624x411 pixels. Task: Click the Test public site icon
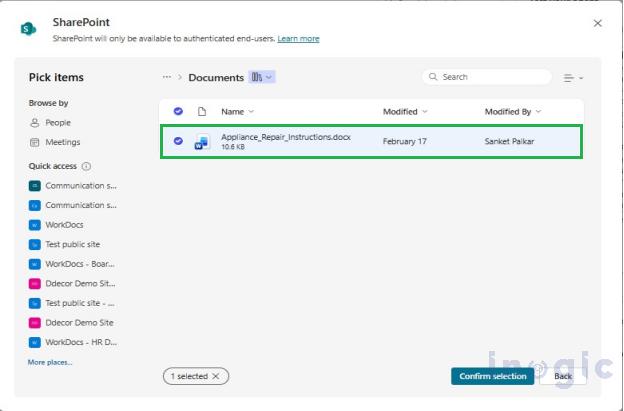tap(35, 244)
